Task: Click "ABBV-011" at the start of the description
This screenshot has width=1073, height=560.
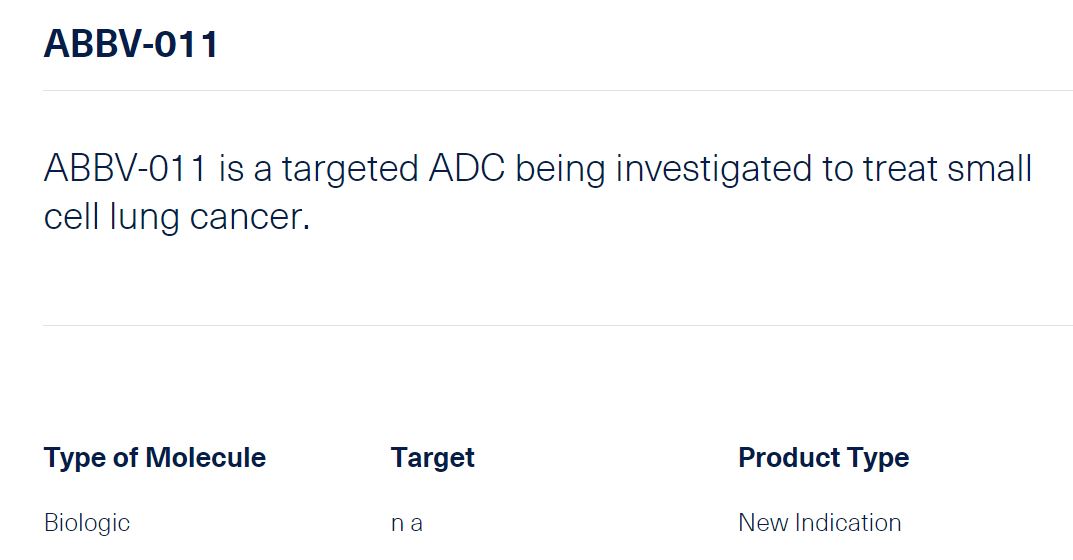Action: [125, 169]
